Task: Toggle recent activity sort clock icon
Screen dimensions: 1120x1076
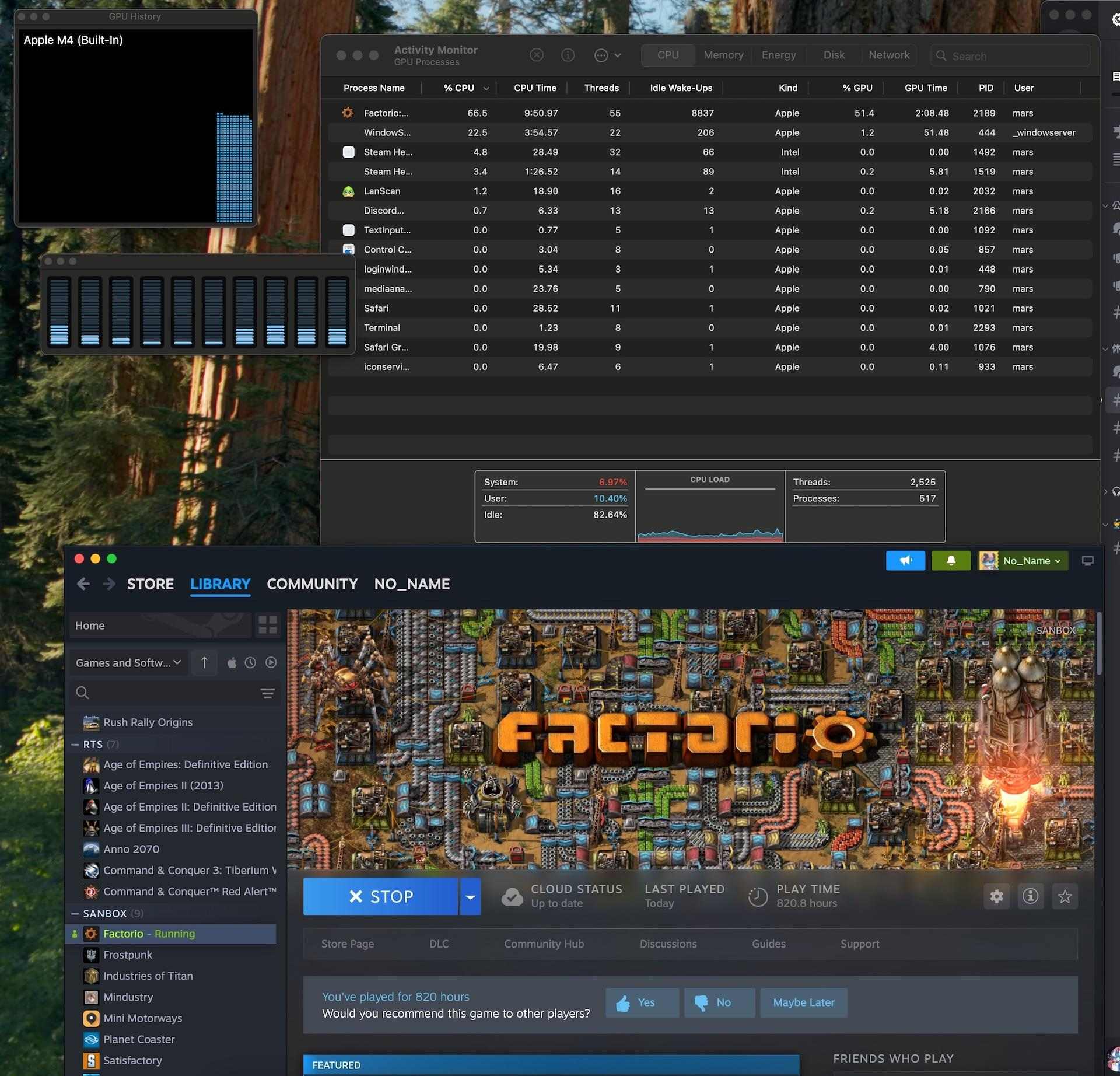Action: click(250, 663)
